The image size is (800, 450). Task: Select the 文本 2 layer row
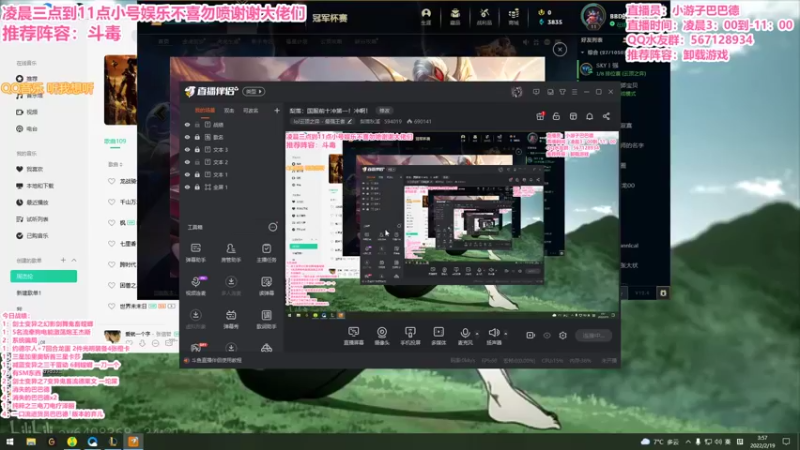pos(231,162)
